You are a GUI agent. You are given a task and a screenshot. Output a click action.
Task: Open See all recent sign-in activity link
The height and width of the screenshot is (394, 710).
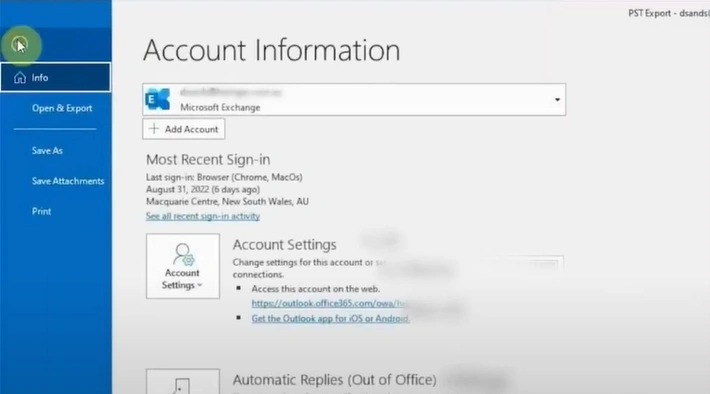[x=202, y=216]
